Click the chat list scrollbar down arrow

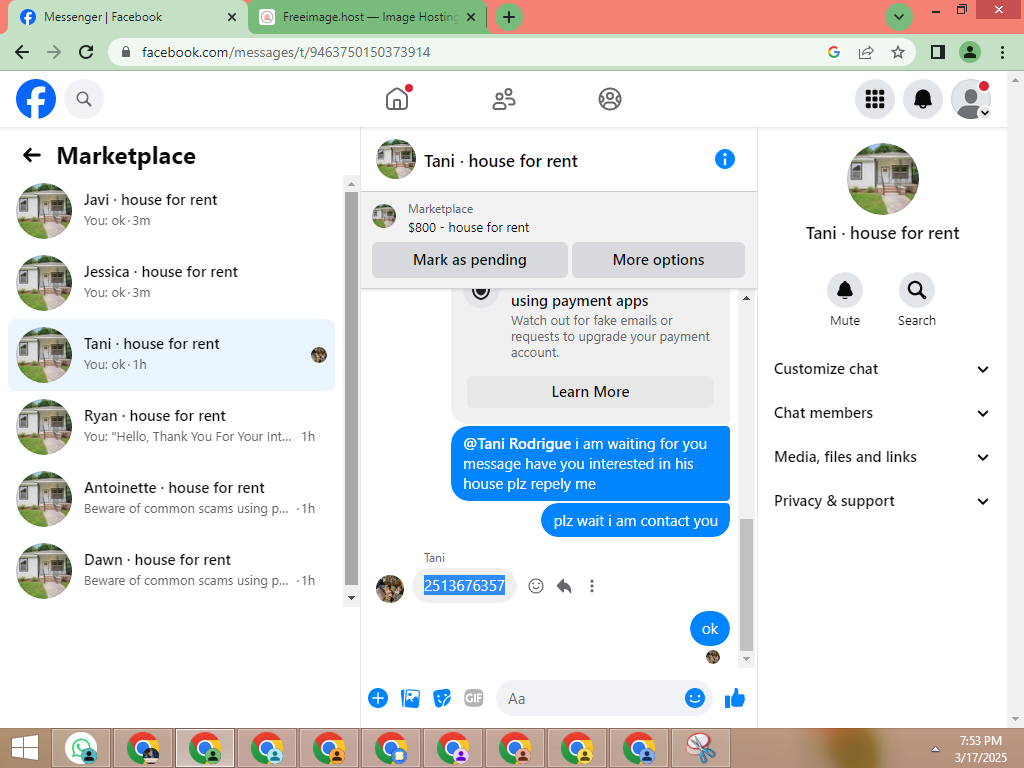[x=351, y=598]
